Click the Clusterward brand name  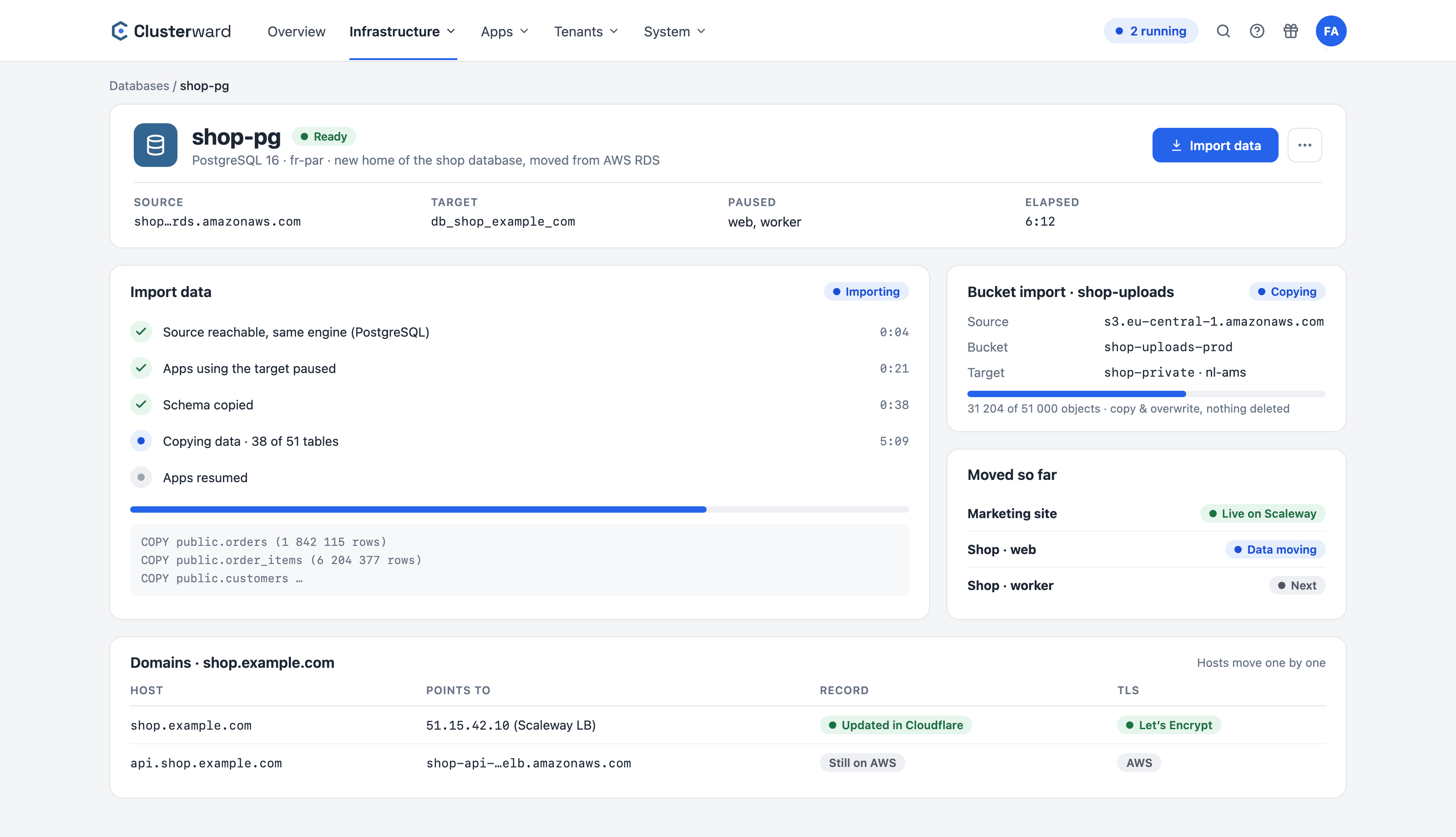[182, 31]
